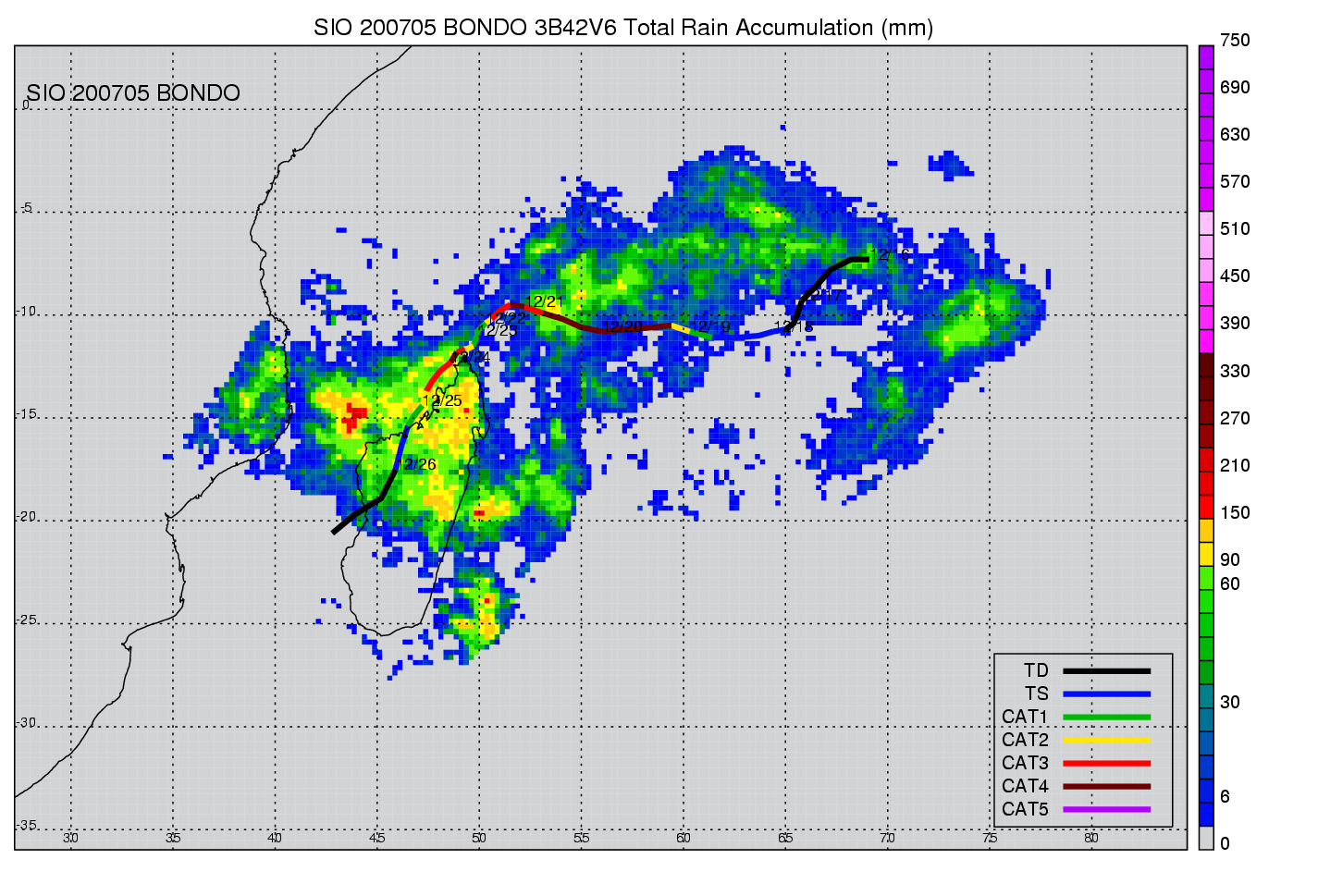Click the CAT3 red legend line

pyautogui.click(x=1106, y=764)
